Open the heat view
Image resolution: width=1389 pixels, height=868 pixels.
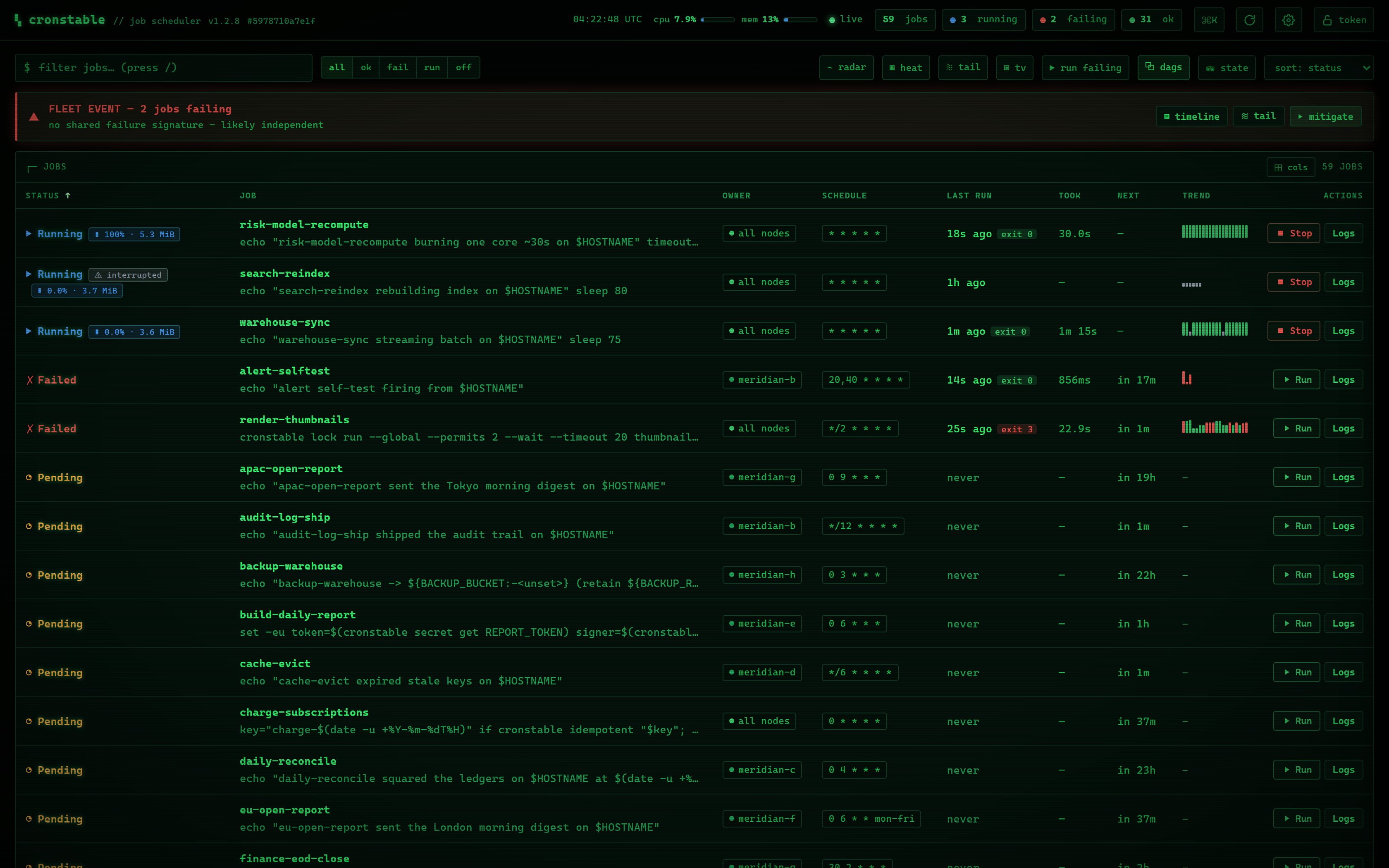[x=906, y=68]
